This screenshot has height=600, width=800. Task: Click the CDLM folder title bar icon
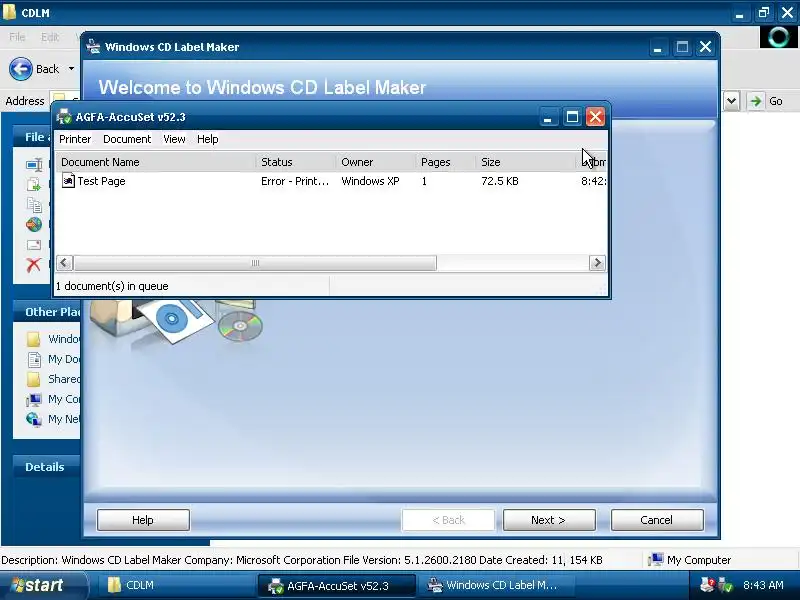coord(9,12)
